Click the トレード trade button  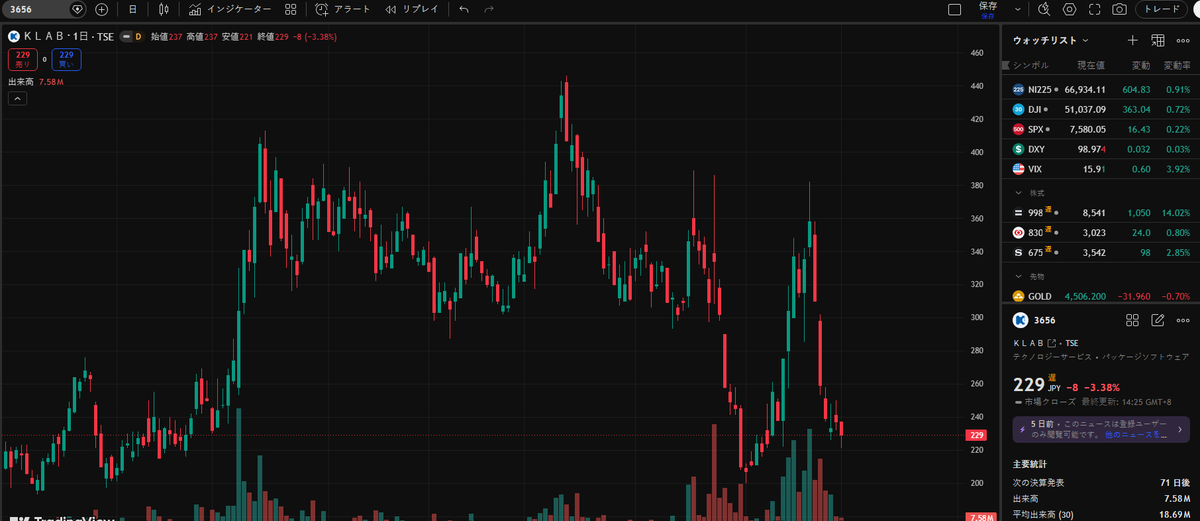point(1164,9)
